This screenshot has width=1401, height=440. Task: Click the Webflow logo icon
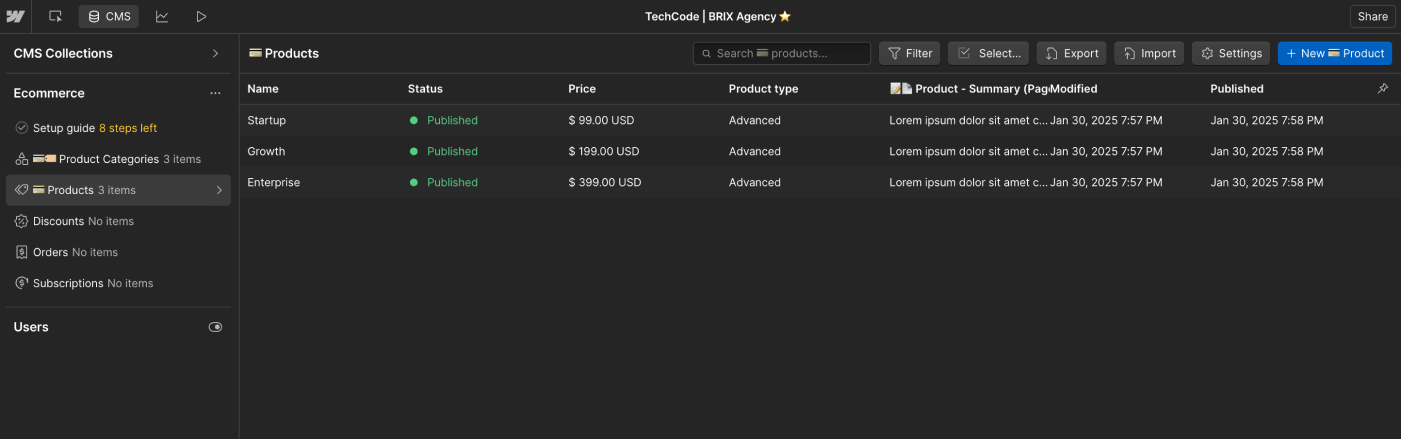pos(15,16)
